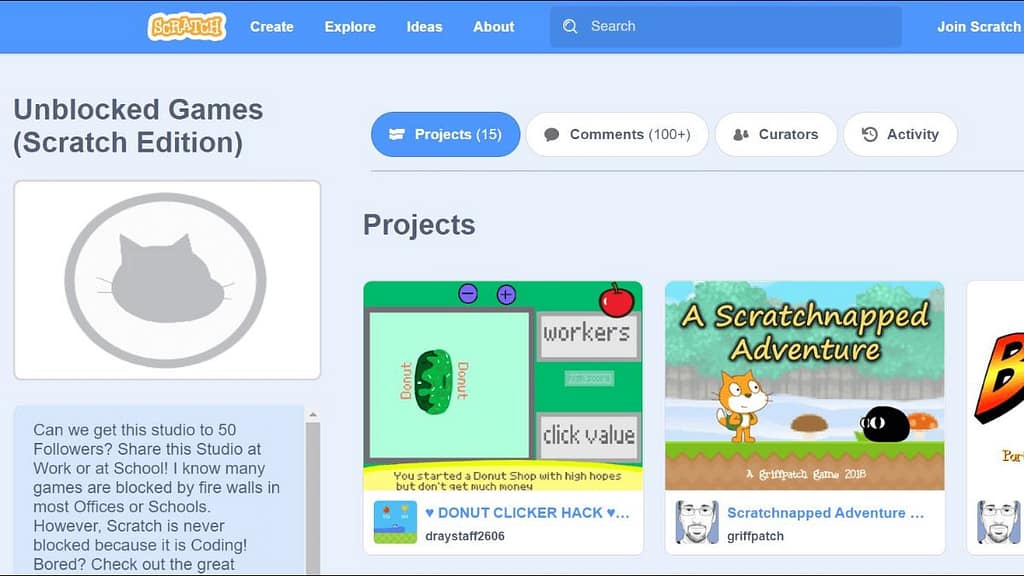The image size is (1024, 576).
Task: Click the Scratch logo
Action: pos(187,27)
